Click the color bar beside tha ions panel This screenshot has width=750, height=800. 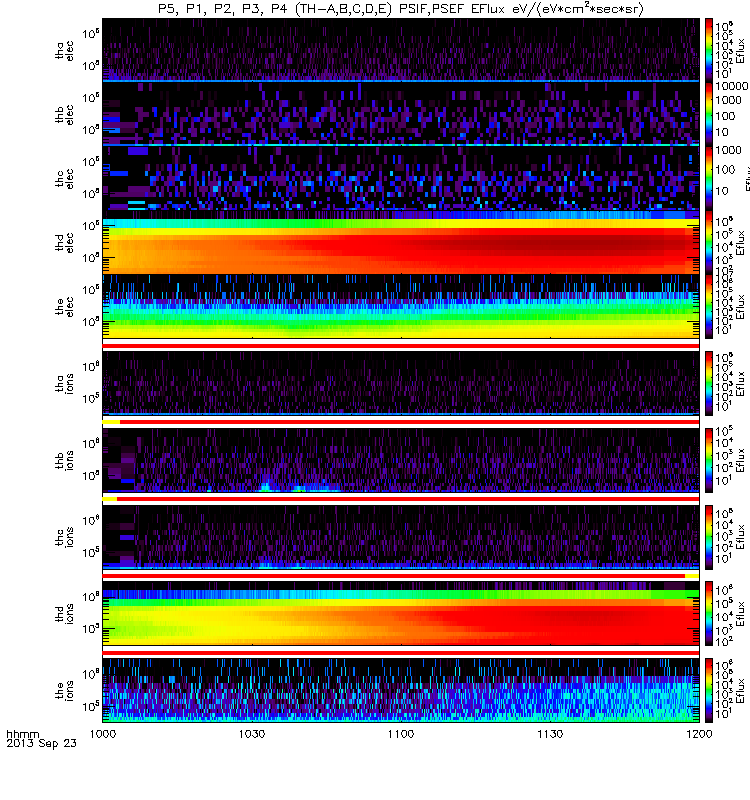tap(709, 383)
